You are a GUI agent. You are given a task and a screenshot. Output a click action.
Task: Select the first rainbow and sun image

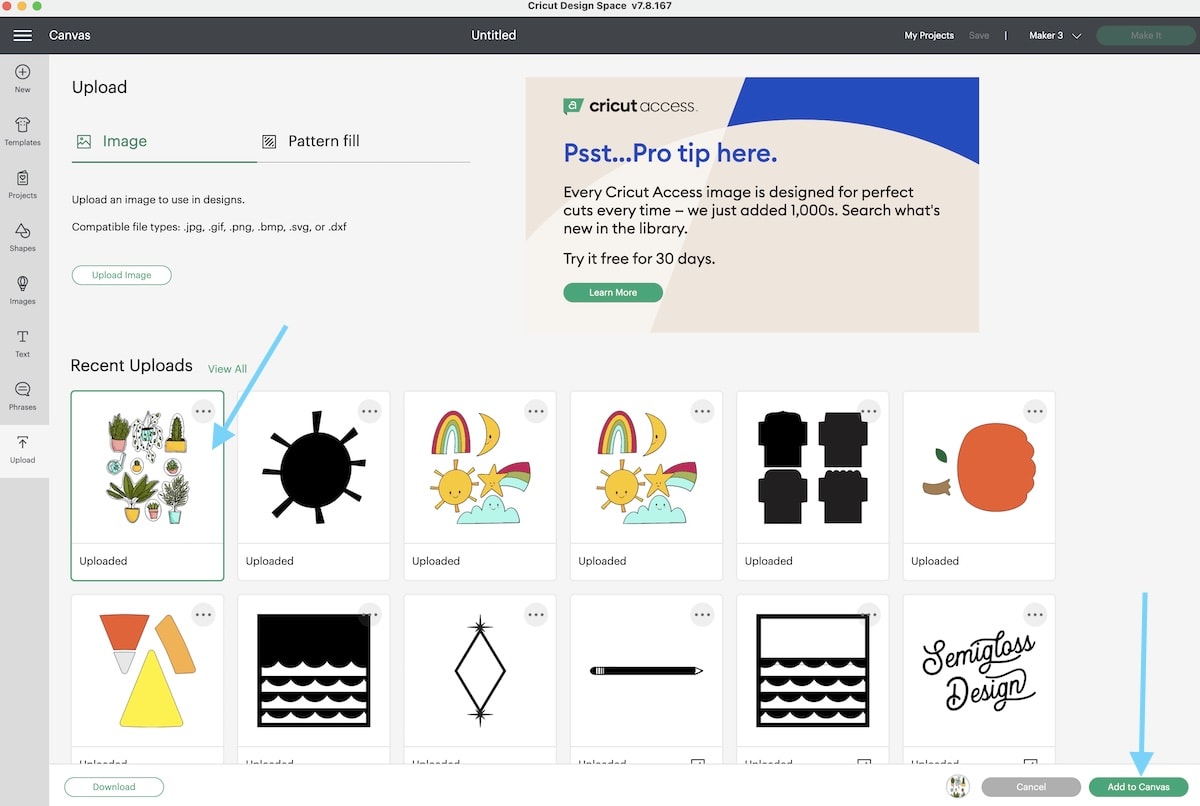coord(480,485)
